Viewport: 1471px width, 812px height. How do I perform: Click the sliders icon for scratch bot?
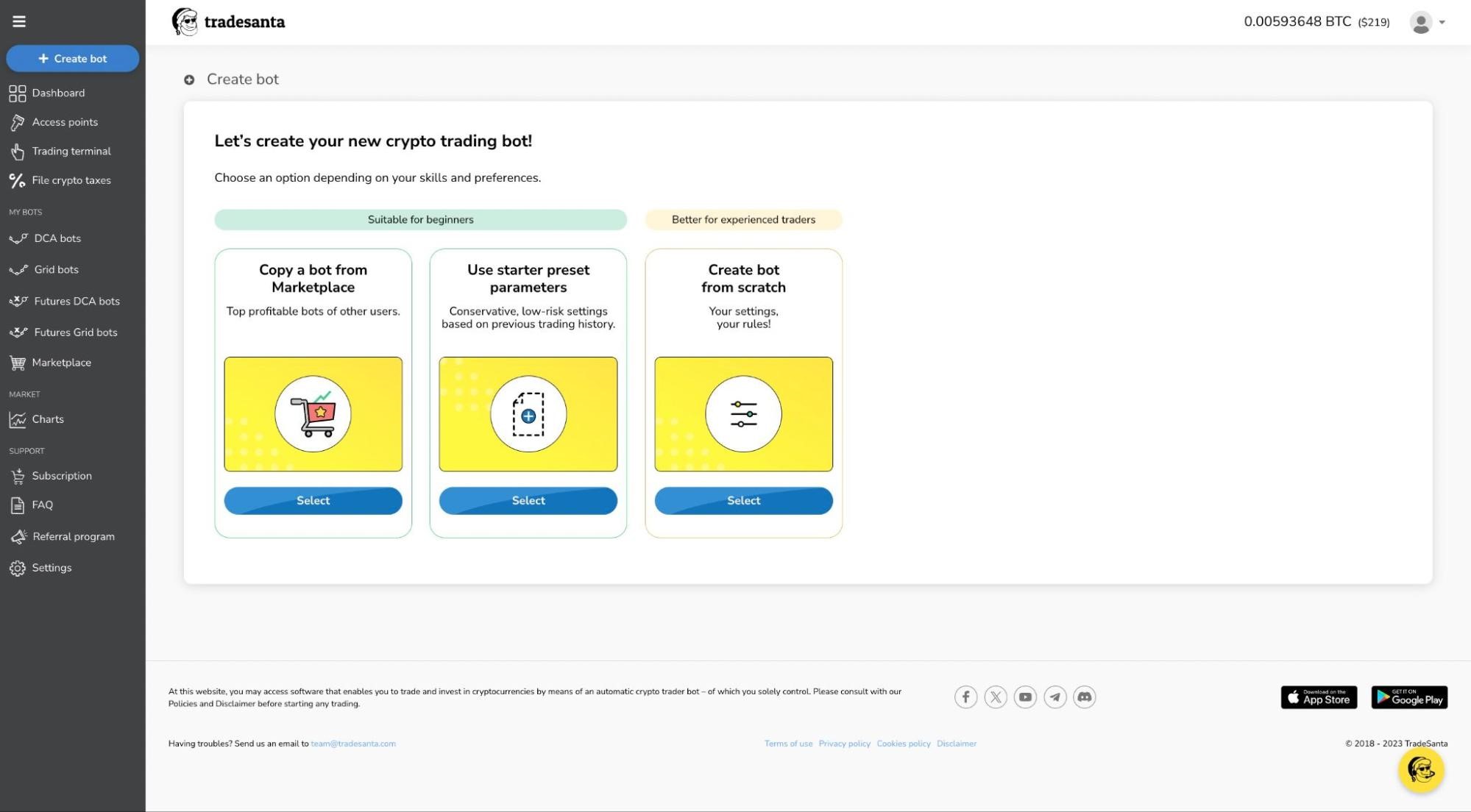743,414
